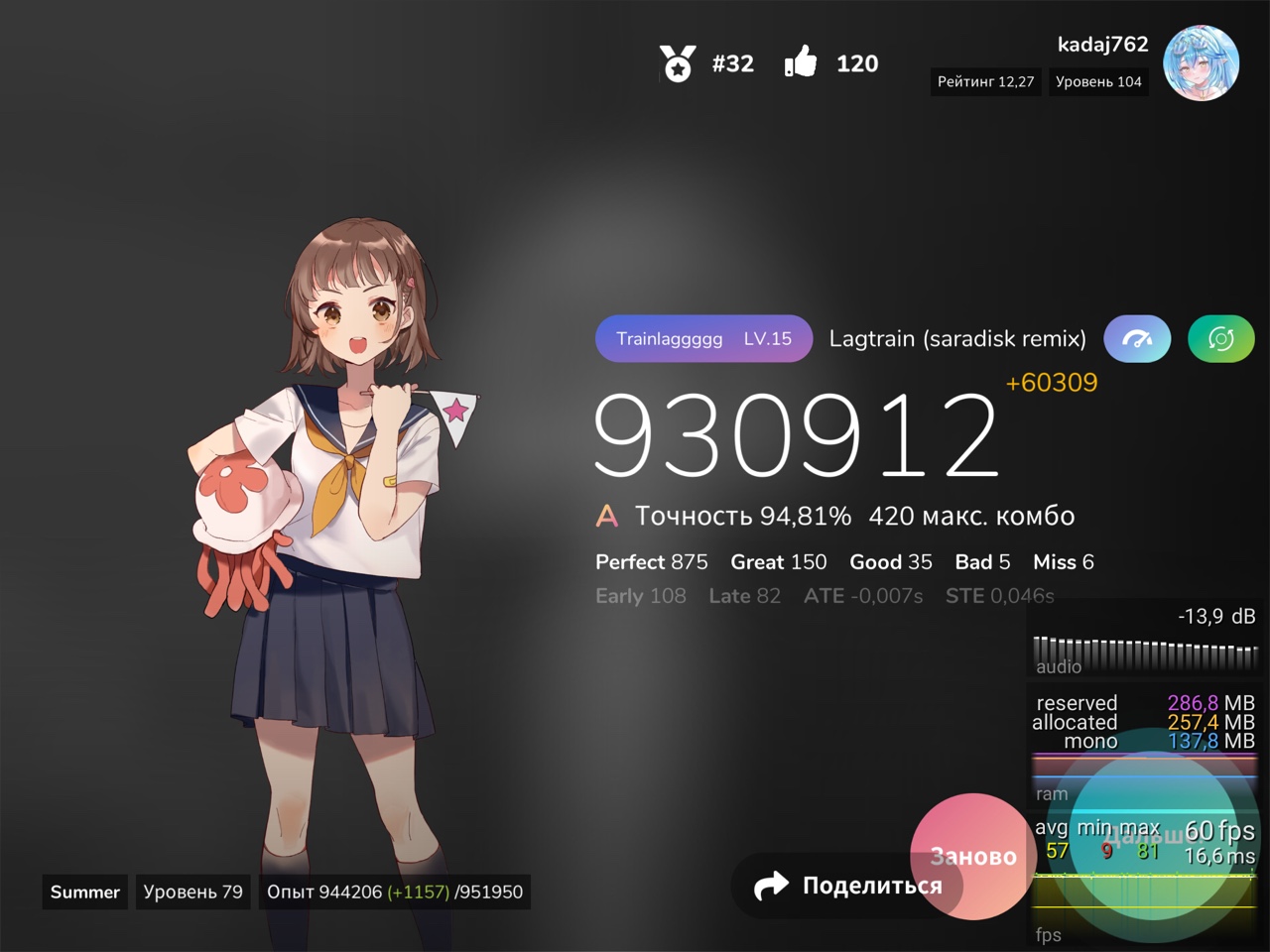Viewport: 1270px width, 952px height.
Task: Click the #32 rank number
Action: pyautogui.click(x=733, y=63)
